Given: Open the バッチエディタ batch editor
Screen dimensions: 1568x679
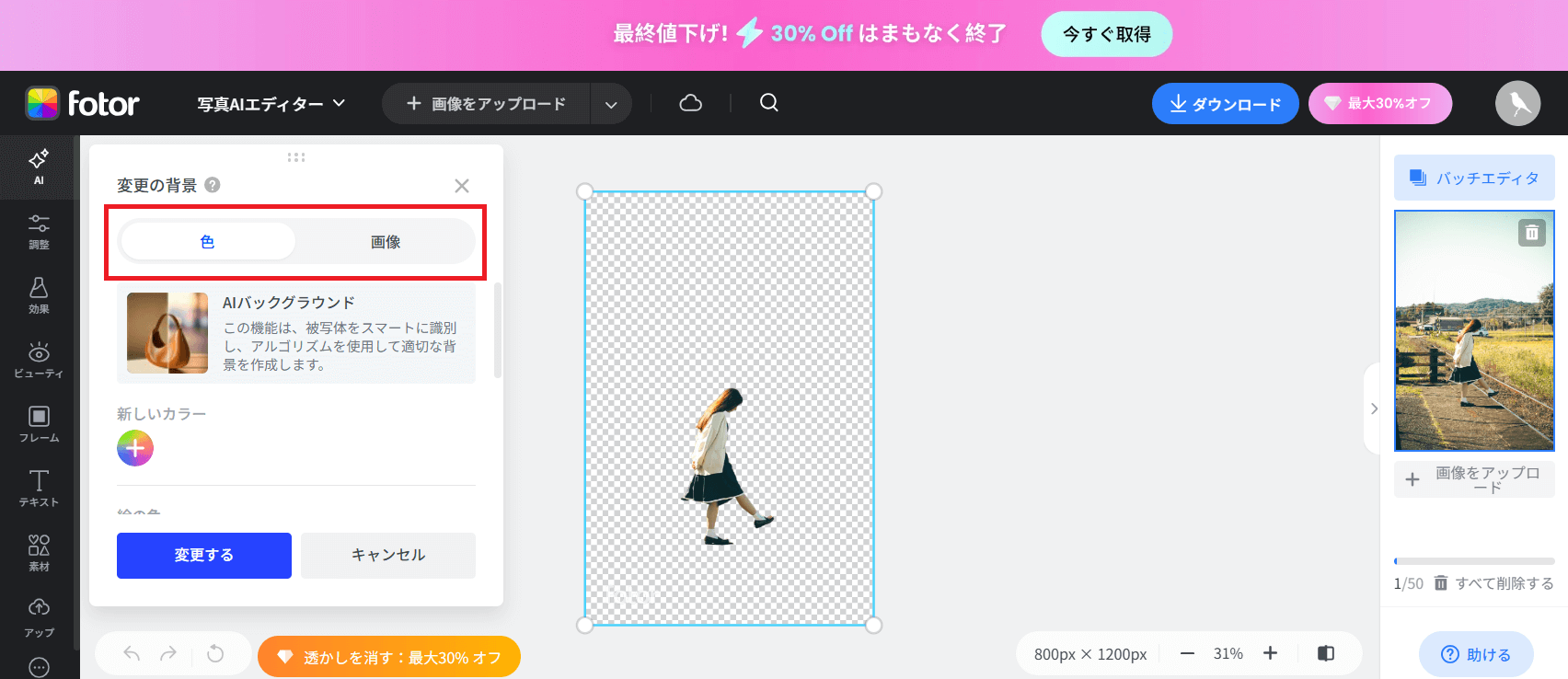Looking at the screenshot, I should tap(1475, 178).
